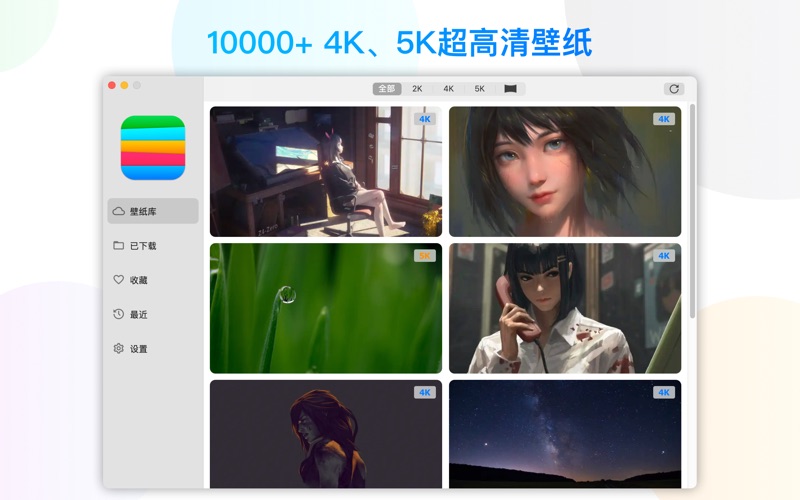
Task: Click the 4K badge on starry sky wallpaper
Action: click(x=664, y=392)
